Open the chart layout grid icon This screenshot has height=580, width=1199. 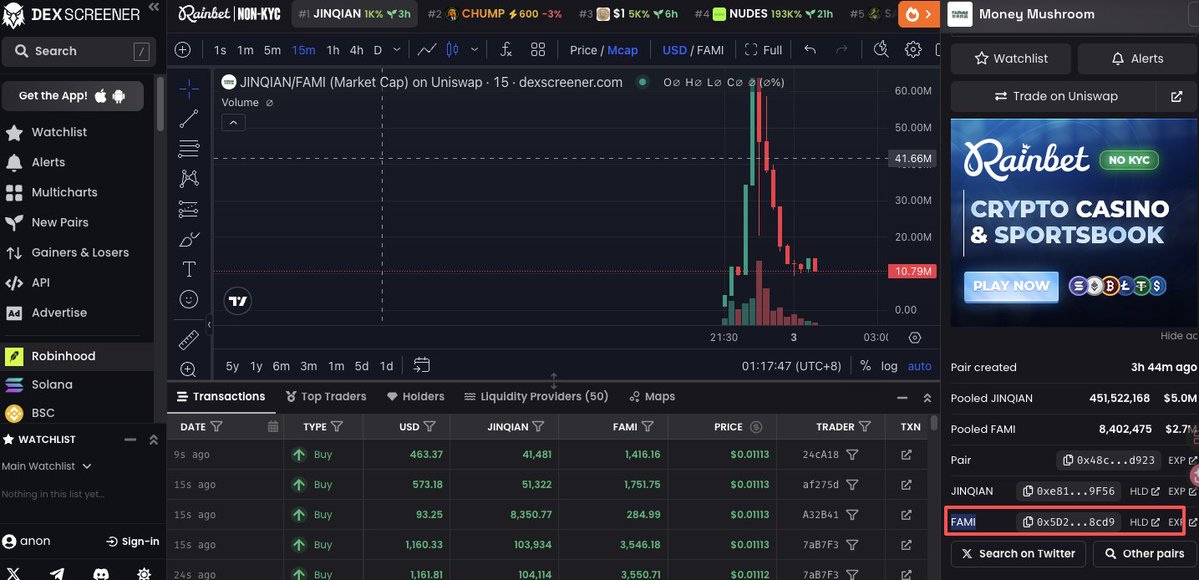pos(538,50)
